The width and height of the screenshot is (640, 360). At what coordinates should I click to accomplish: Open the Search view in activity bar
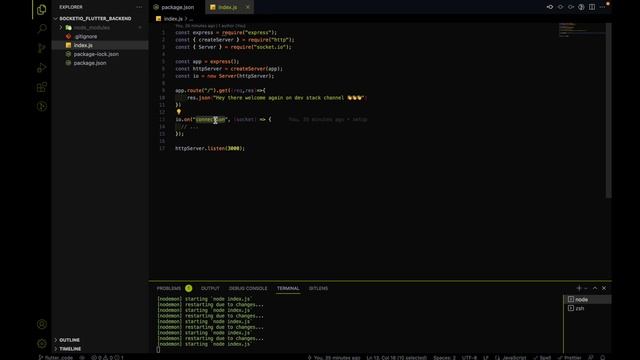[x=41, y=29]
